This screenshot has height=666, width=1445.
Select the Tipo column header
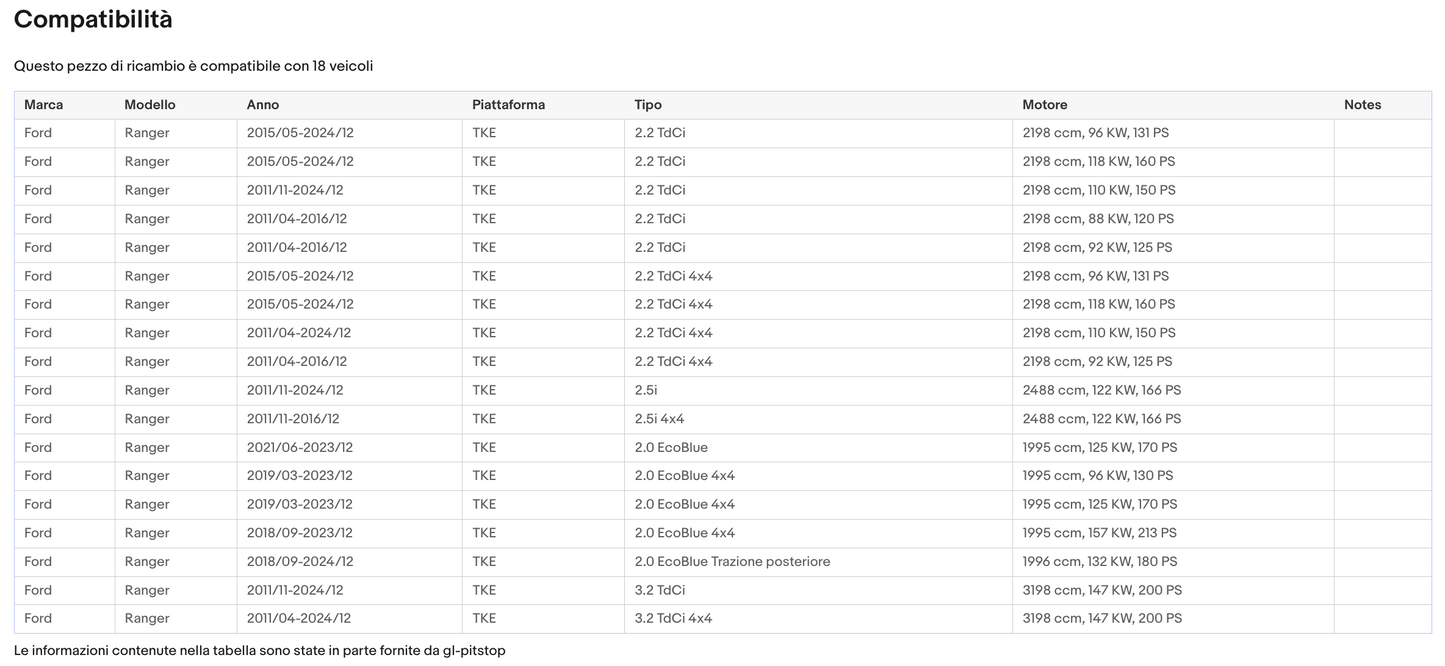tap(648, 105)
